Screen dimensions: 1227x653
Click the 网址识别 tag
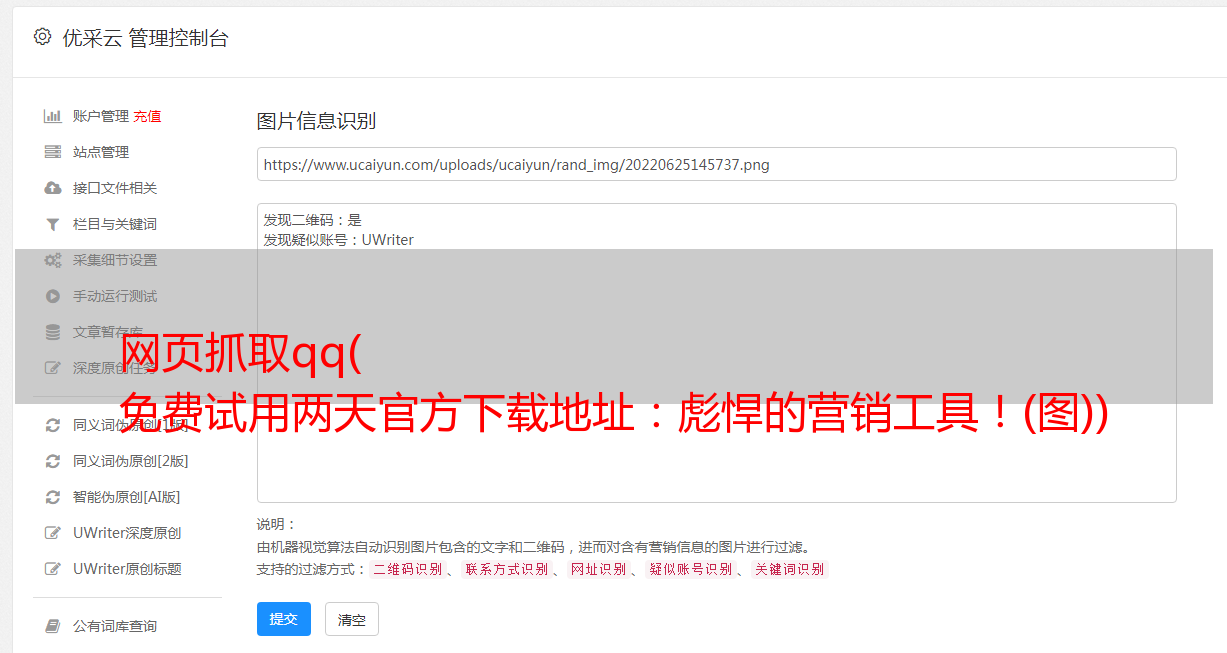(598, 569)
